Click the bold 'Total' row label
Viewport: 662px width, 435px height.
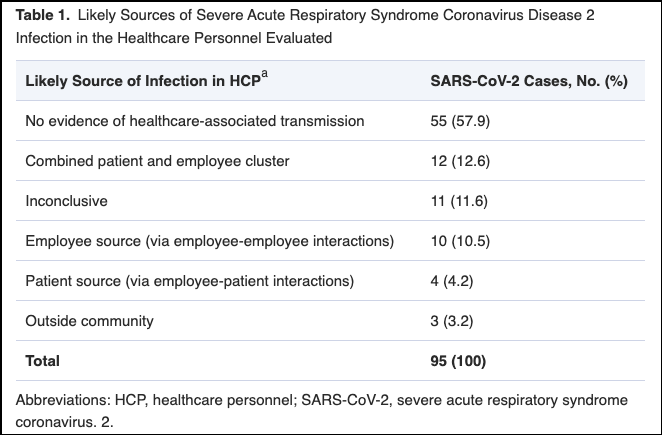(43, 360)
